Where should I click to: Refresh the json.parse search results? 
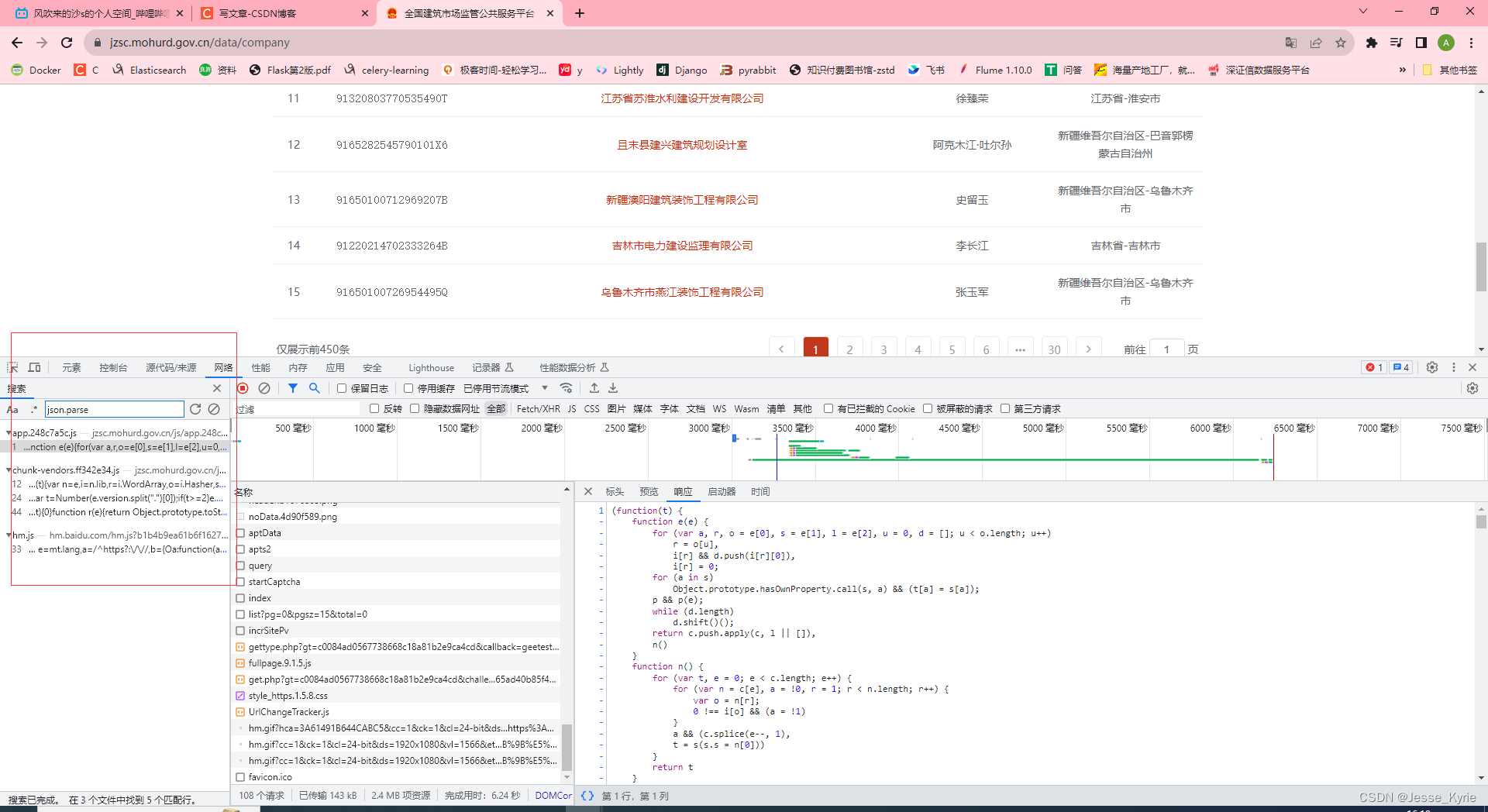[195, 409]
